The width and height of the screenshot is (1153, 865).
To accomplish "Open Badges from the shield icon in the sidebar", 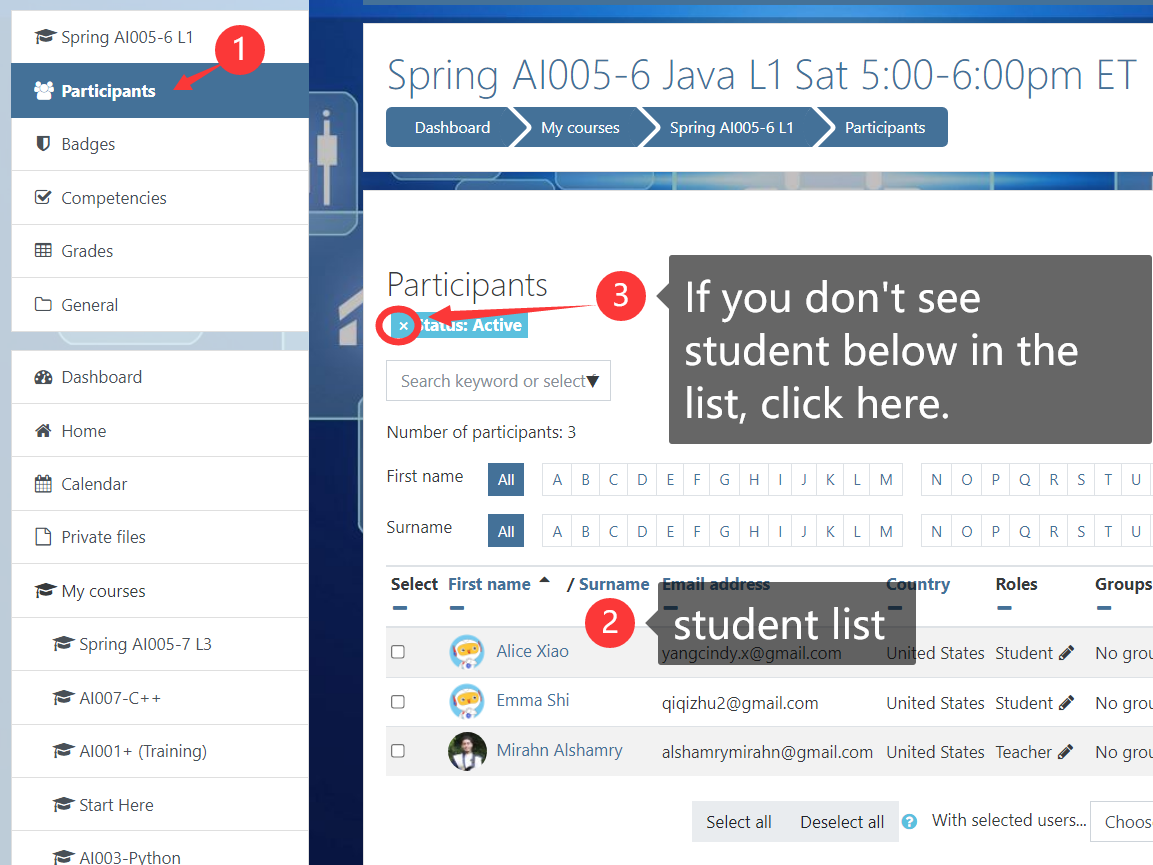I will 43,144.
